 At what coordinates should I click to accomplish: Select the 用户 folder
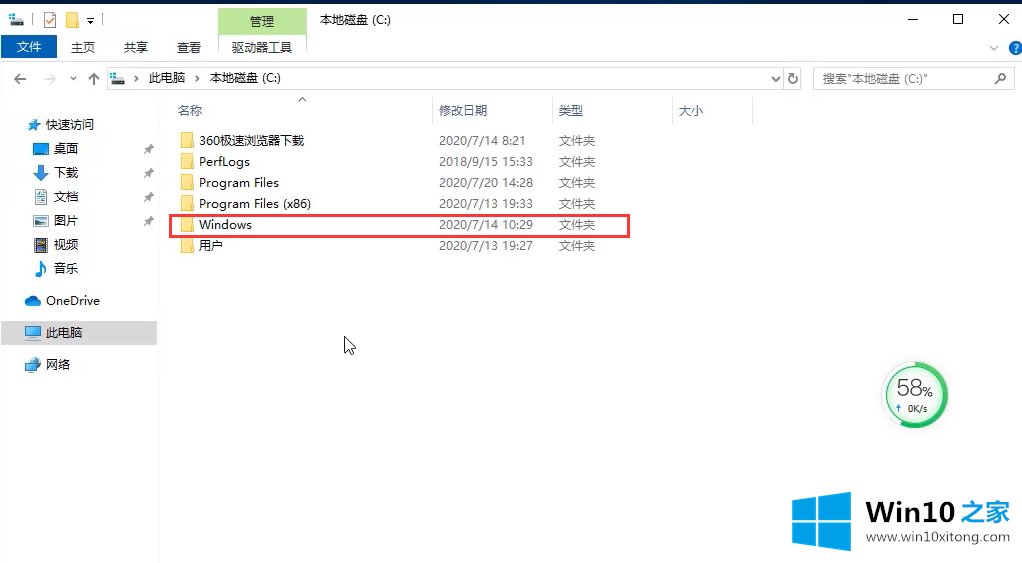(210, 246)
